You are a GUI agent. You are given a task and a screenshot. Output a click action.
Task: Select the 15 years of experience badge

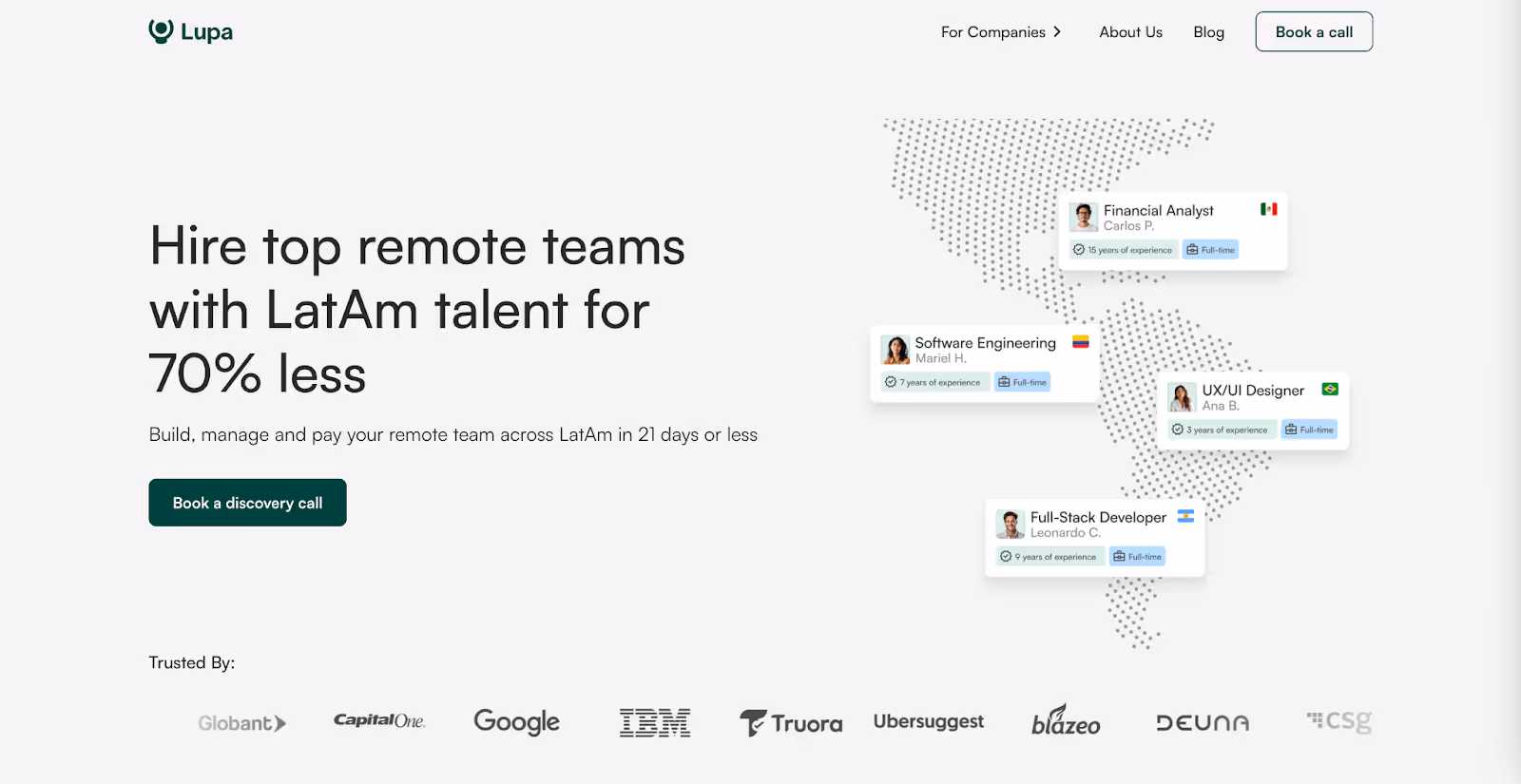(1123, 250)
